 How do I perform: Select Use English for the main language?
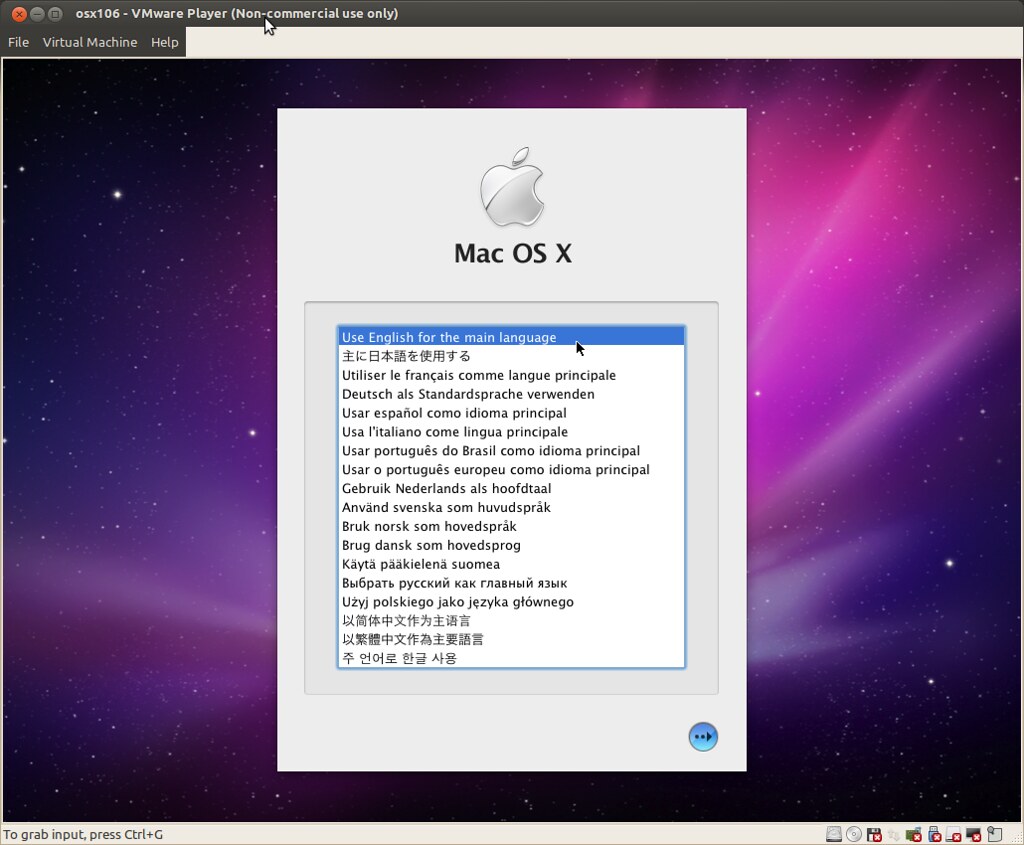[448, 337]
